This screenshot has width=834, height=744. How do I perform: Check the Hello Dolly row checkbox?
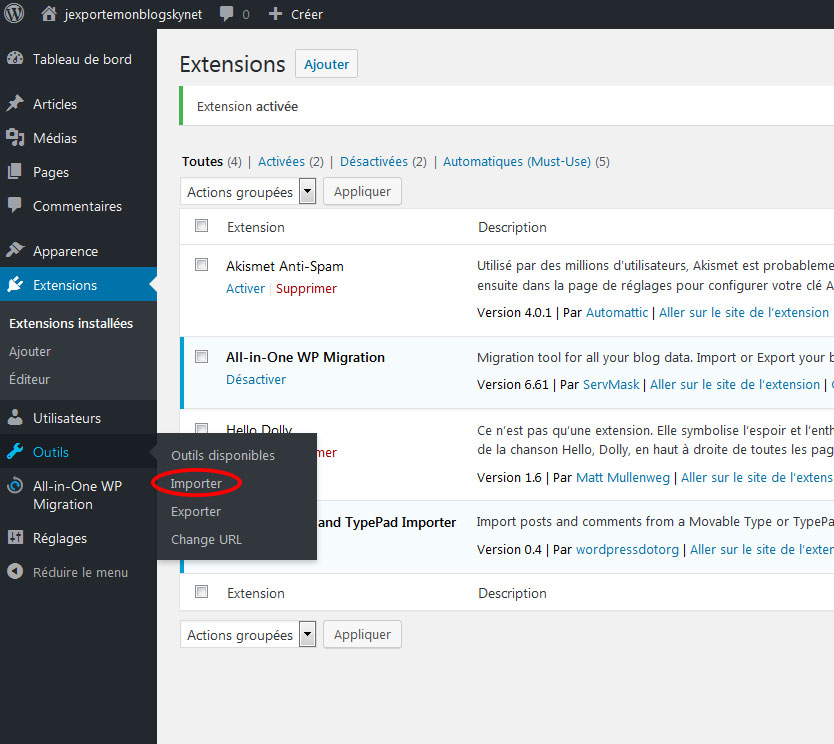point(202,428)
